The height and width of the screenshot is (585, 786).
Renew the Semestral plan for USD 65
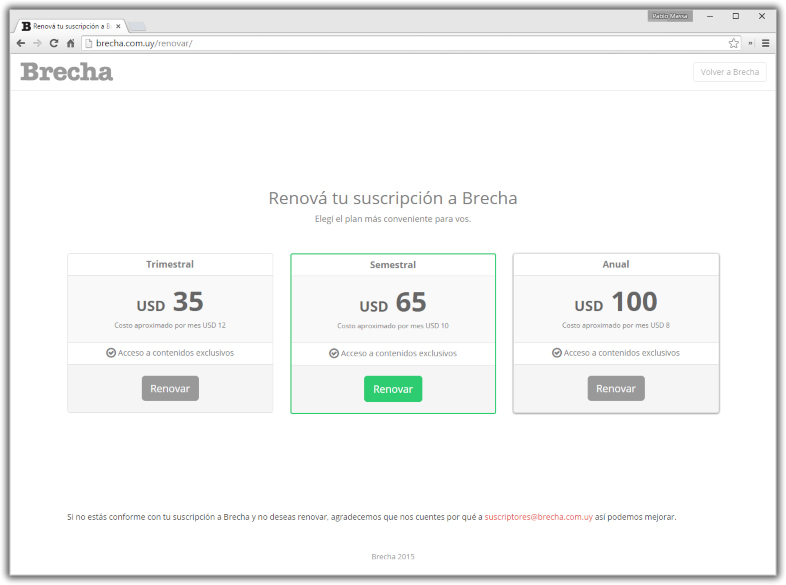click(x=393, y=389)
